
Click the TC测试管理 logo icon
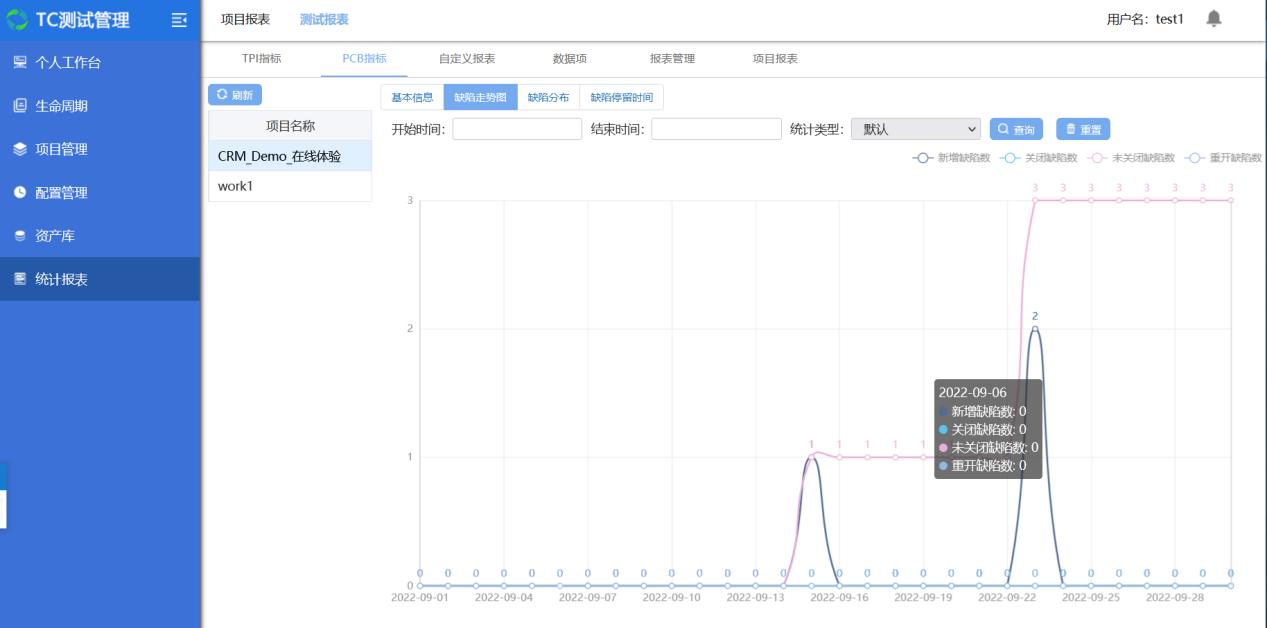coord(18,20)
